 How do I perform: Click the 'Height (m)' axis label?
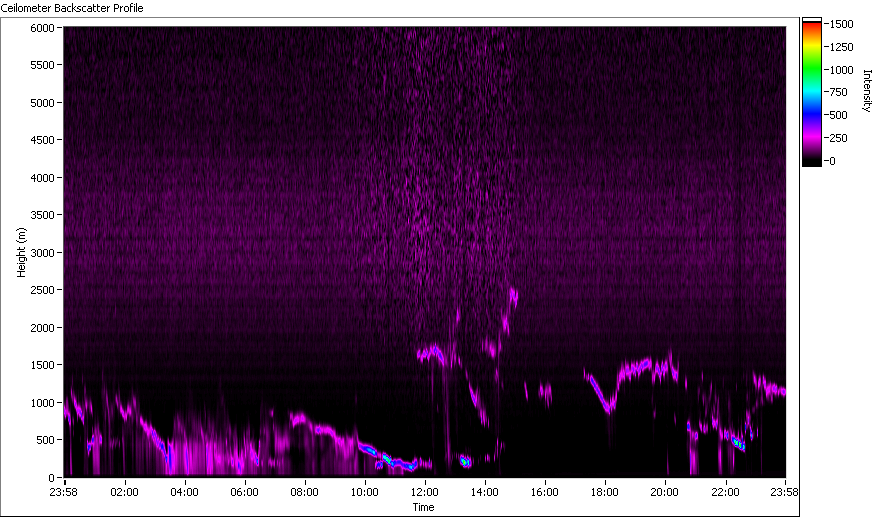(21, 252)
